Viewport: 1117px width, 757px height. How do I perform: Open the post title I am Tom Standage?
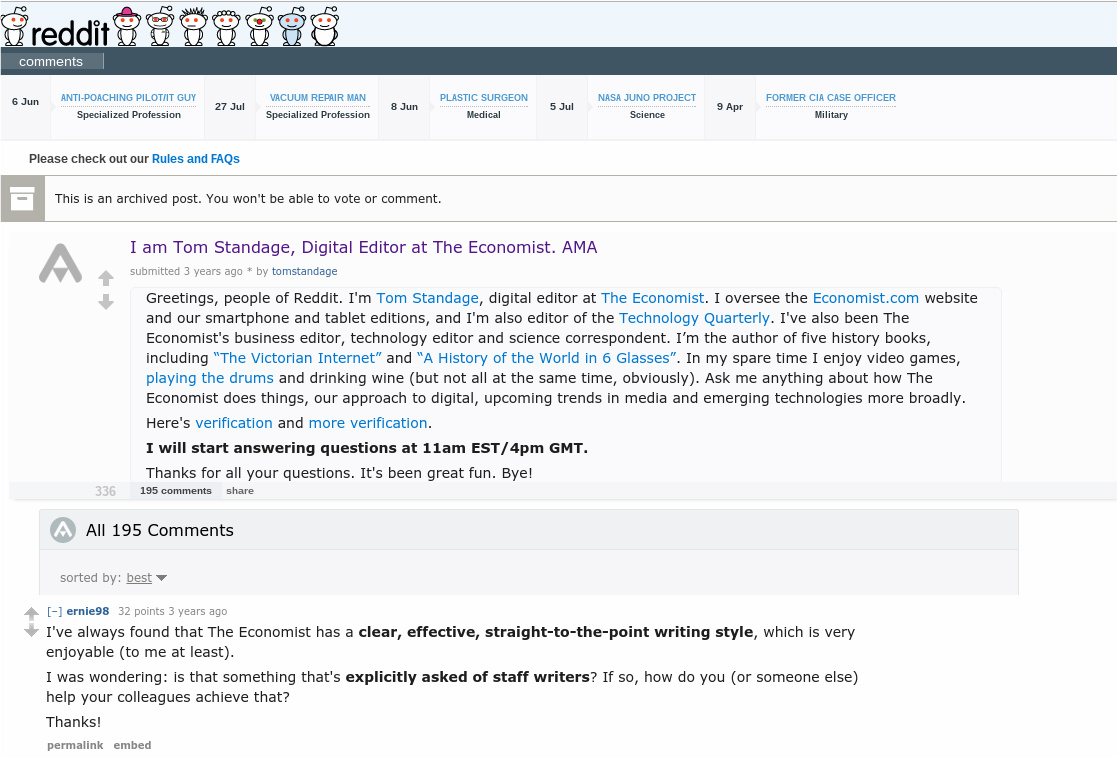[363, 247]
